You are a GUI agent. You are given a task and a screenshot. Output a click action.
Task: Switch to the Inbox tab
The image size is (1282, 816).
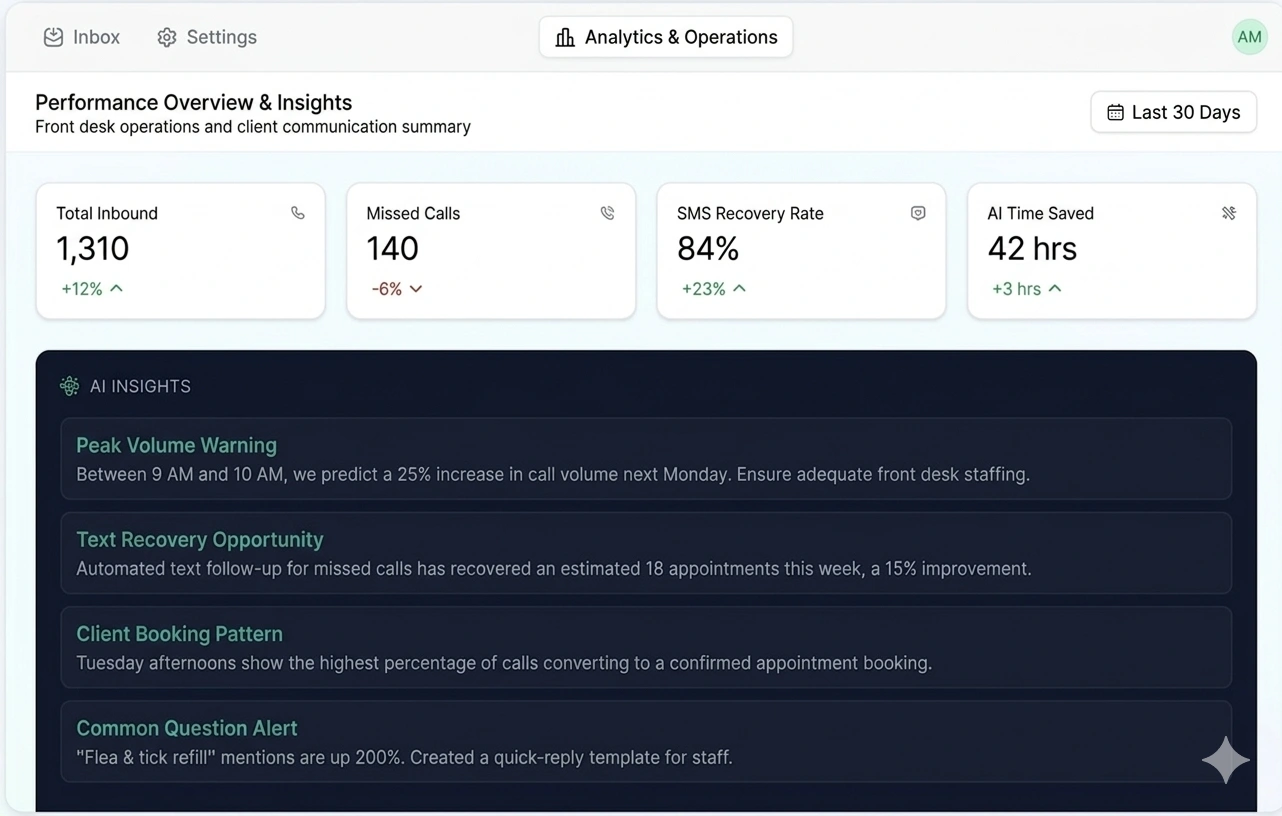coord(82,37)
